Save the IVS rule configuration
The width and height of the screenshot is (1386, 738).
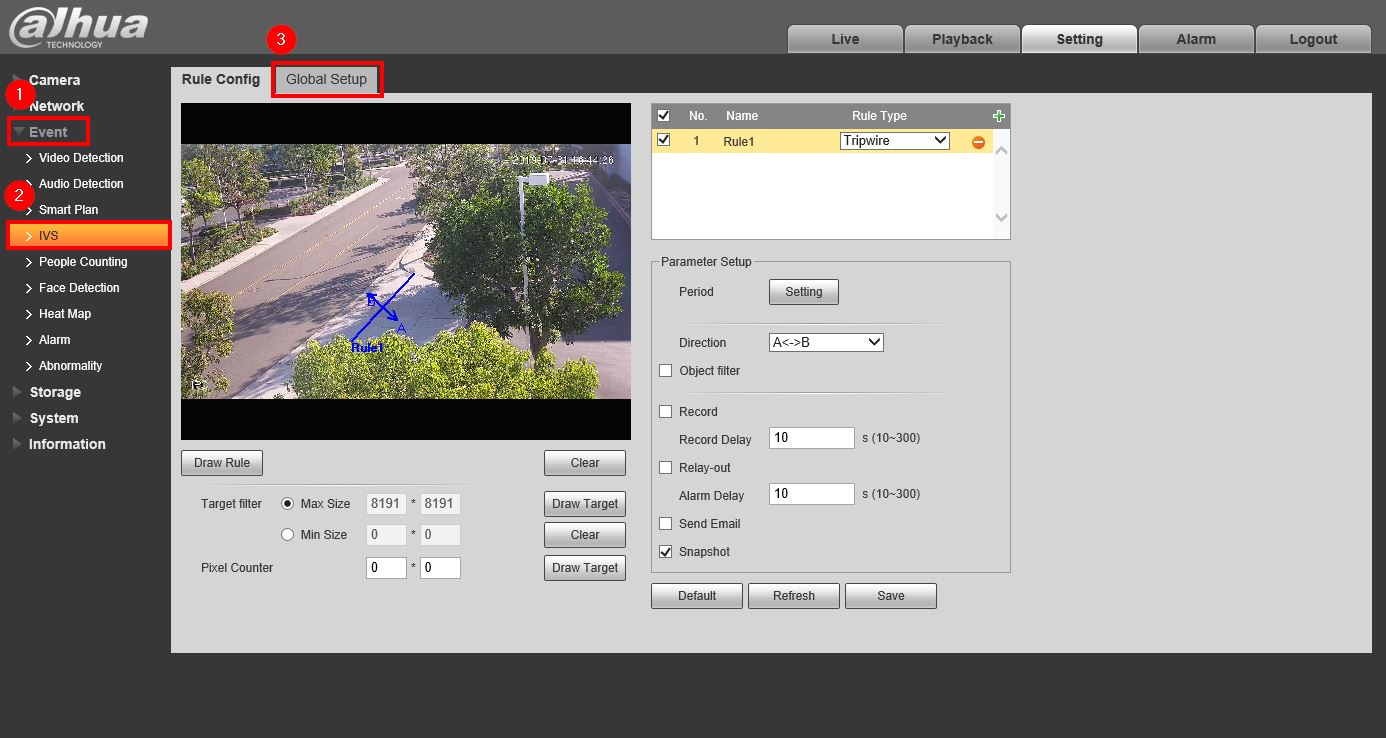[890, 596]
